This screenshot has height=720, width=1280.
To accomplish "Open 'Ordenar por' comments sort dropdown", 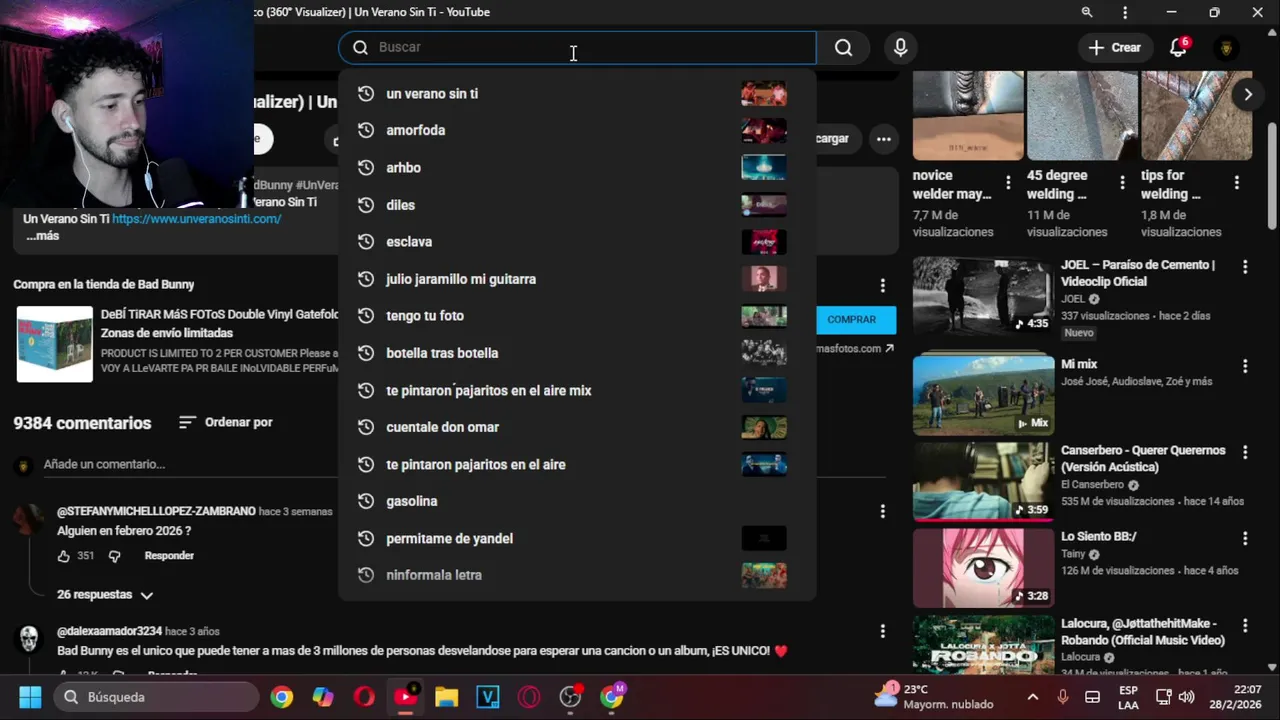I will click(226, 423).
